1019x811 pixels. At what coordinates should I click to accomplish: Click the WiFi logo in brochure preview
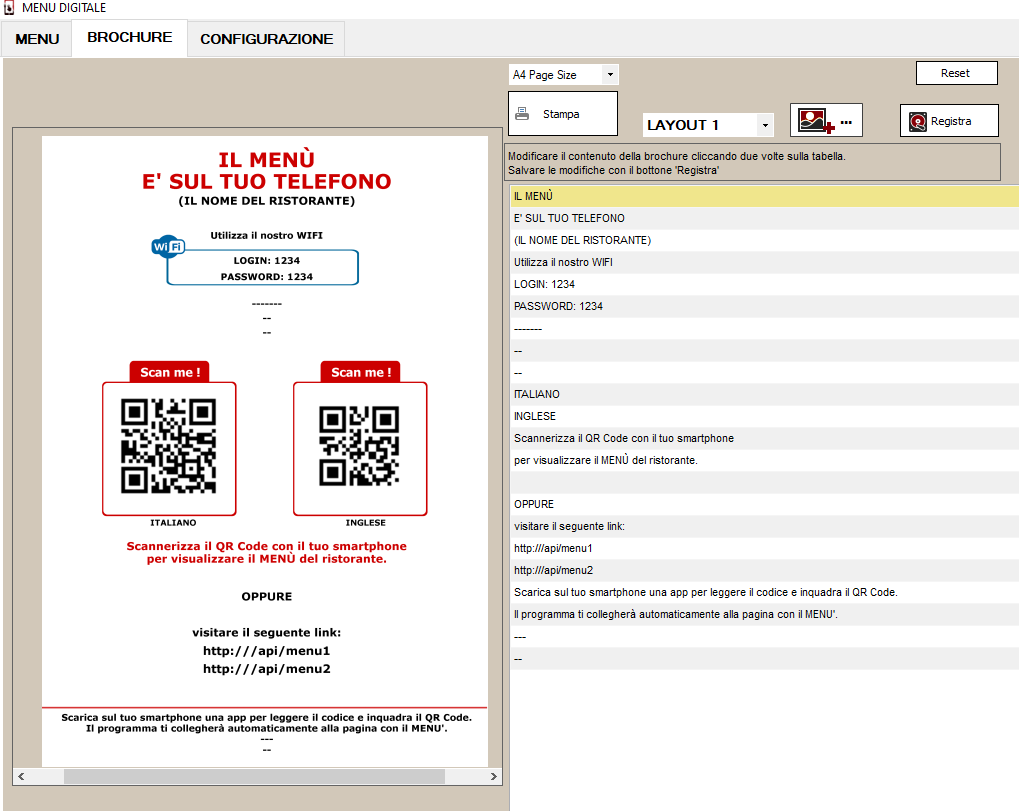point(167,247)
